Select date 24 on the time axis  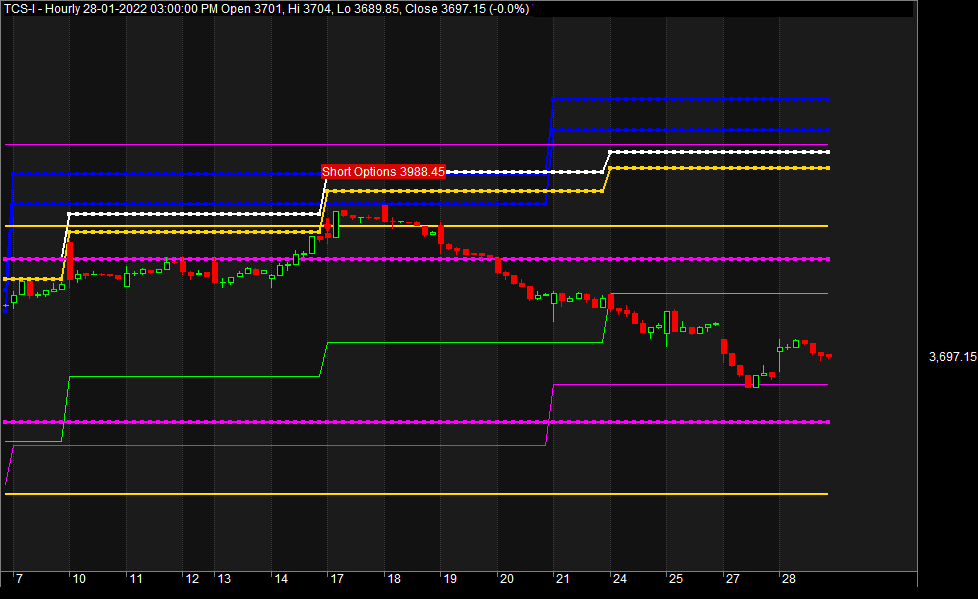pos(619,579)
